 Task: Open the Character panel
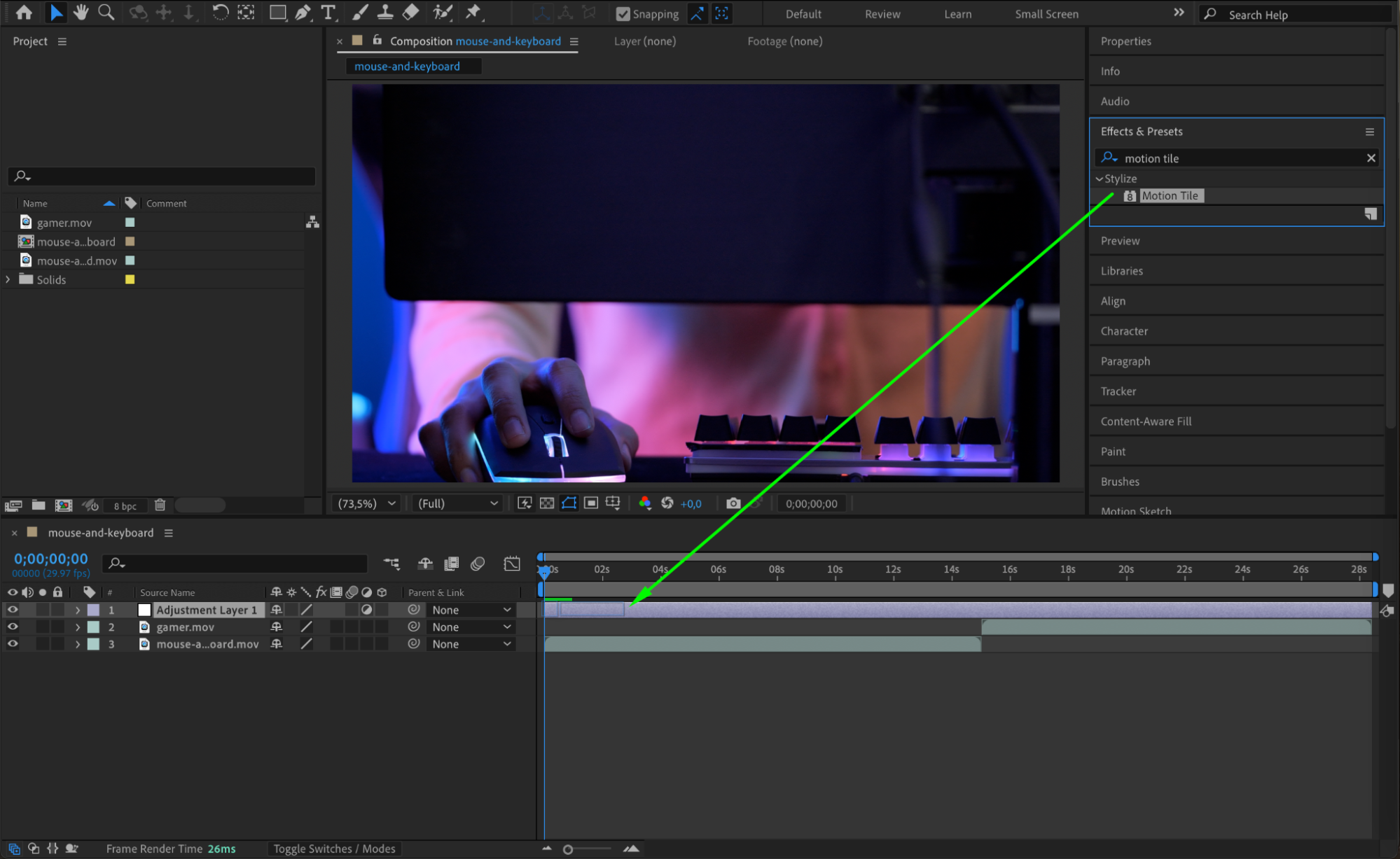coord(1124,331)
